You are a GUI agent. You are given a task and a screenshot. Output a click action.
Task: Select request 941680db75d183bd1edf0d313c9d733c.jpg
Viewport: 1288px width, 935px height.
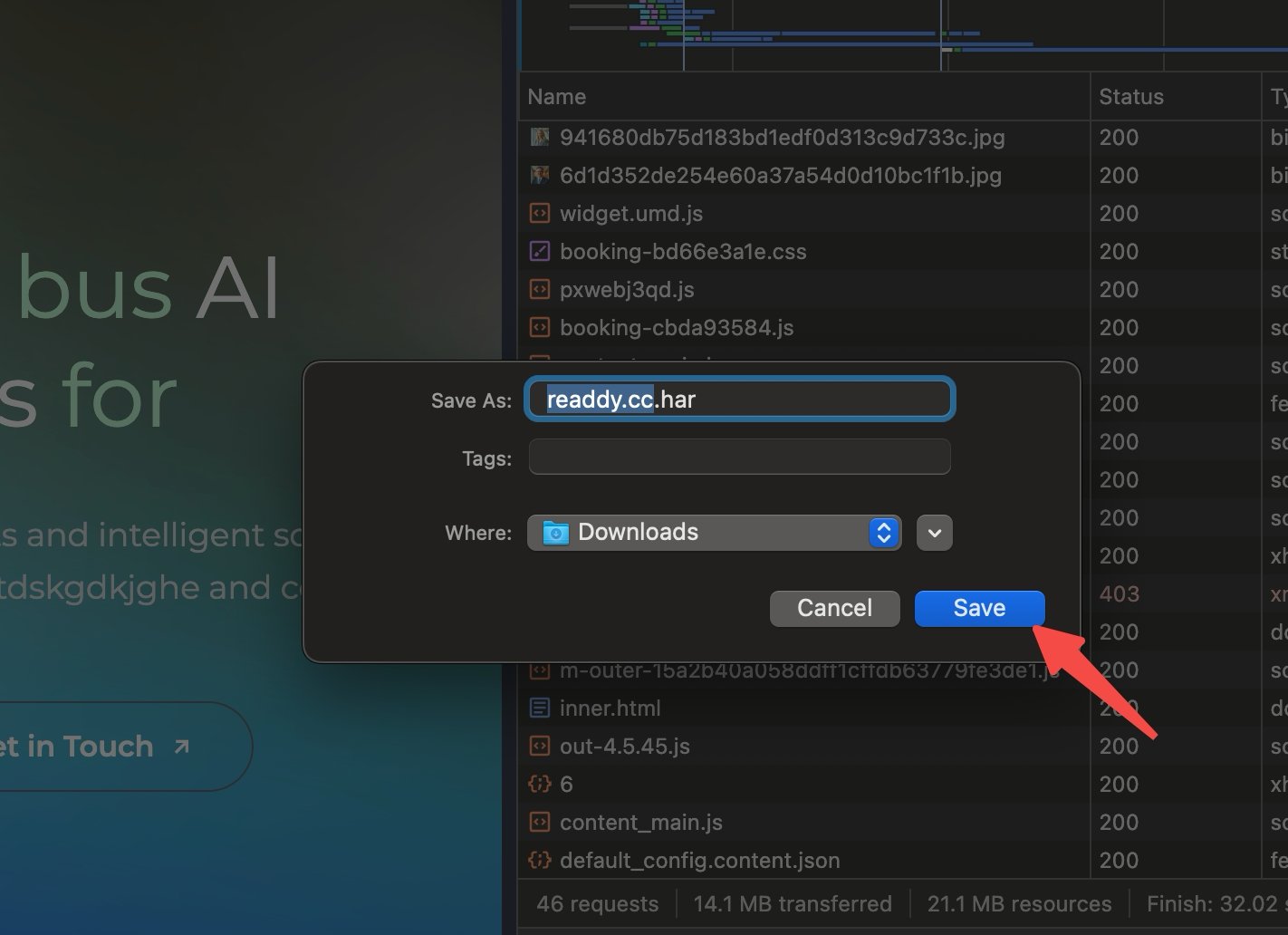tap(782, 138)
